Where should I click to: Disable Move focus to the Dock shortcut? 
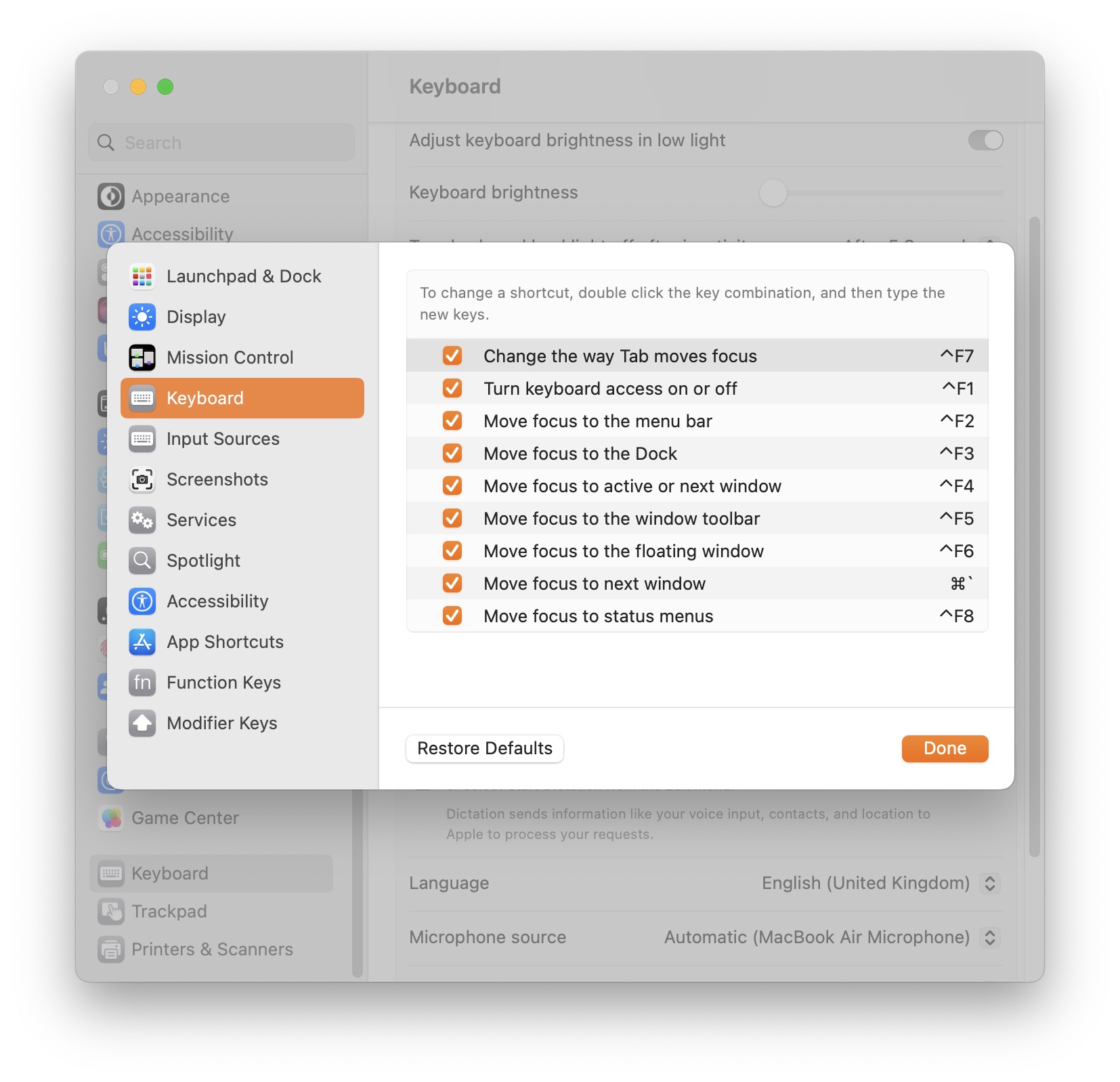pyautogui.click(x=452, y=454)
